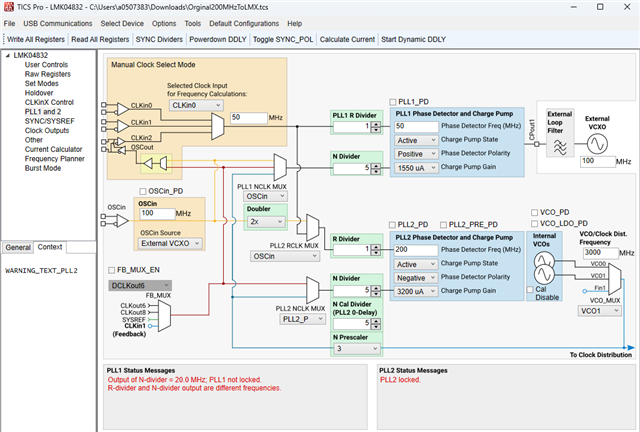Viewport: 640px width, 432px height.
Task: Open the PLL1 NCLK MUX OSCin dropdown
Action: (265, 196)
